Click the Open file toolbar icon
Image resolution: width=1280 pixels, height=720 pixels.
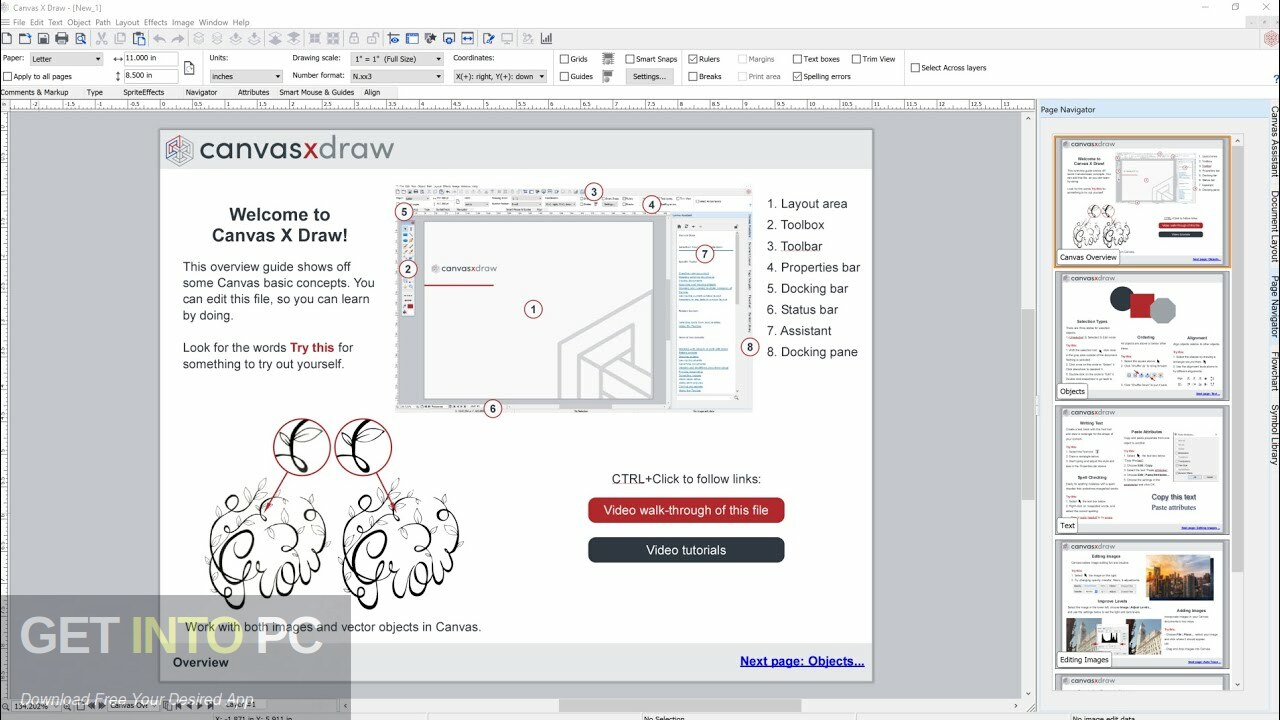point(25,39)
